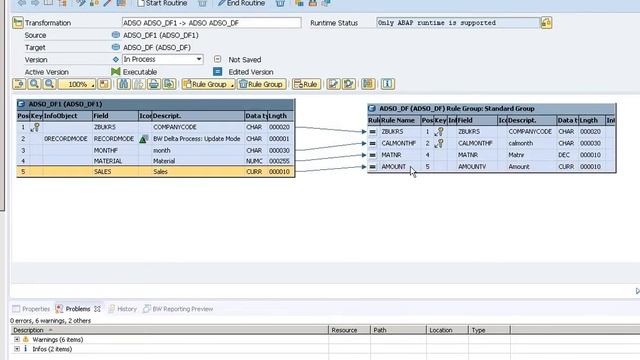Click the Executable active version icon
Screen dimensions: 640x360
pyautogui.click(x=116, y=72)
